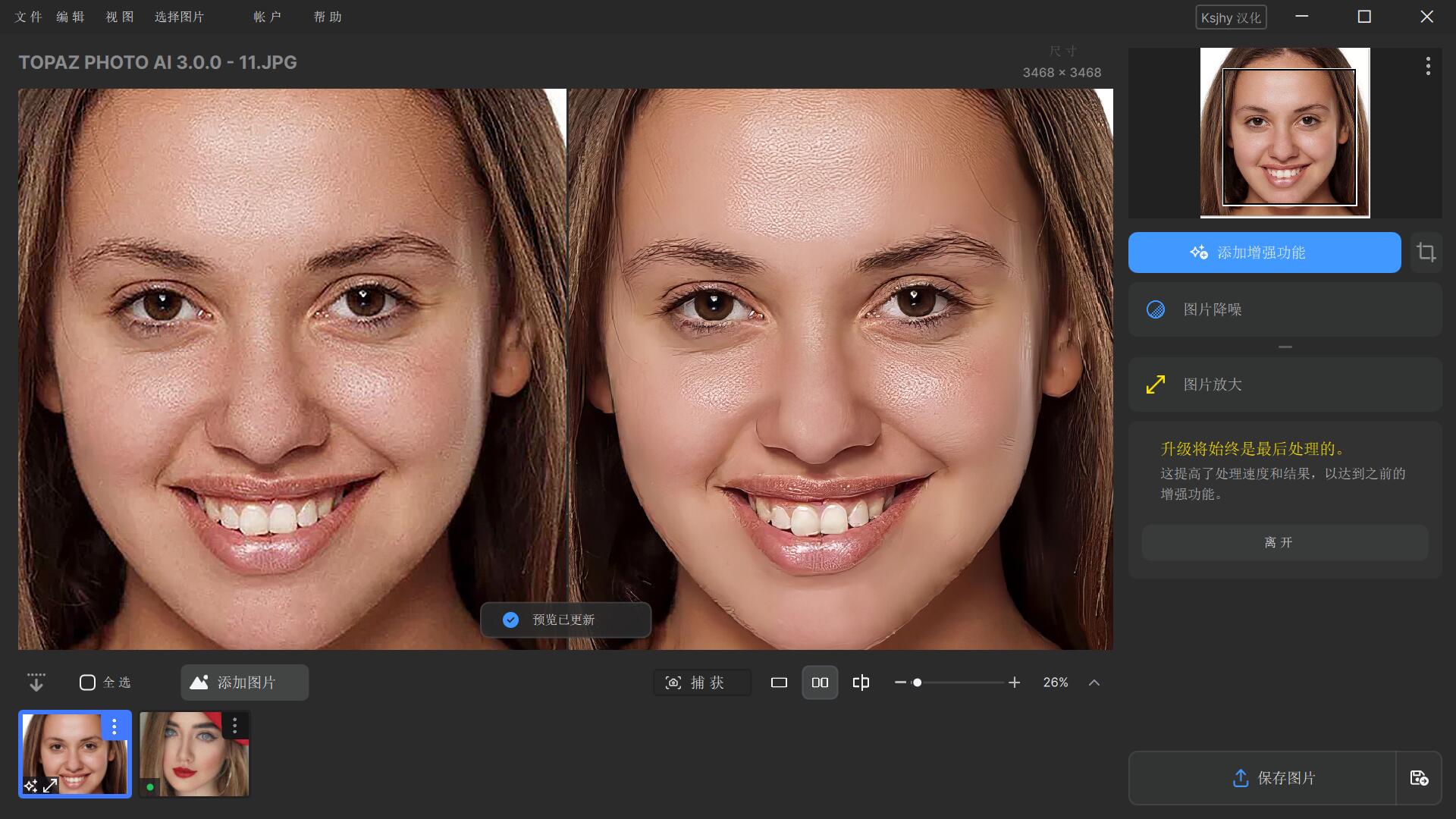
Task: Select the single image view icon
Action: [779, 682]
